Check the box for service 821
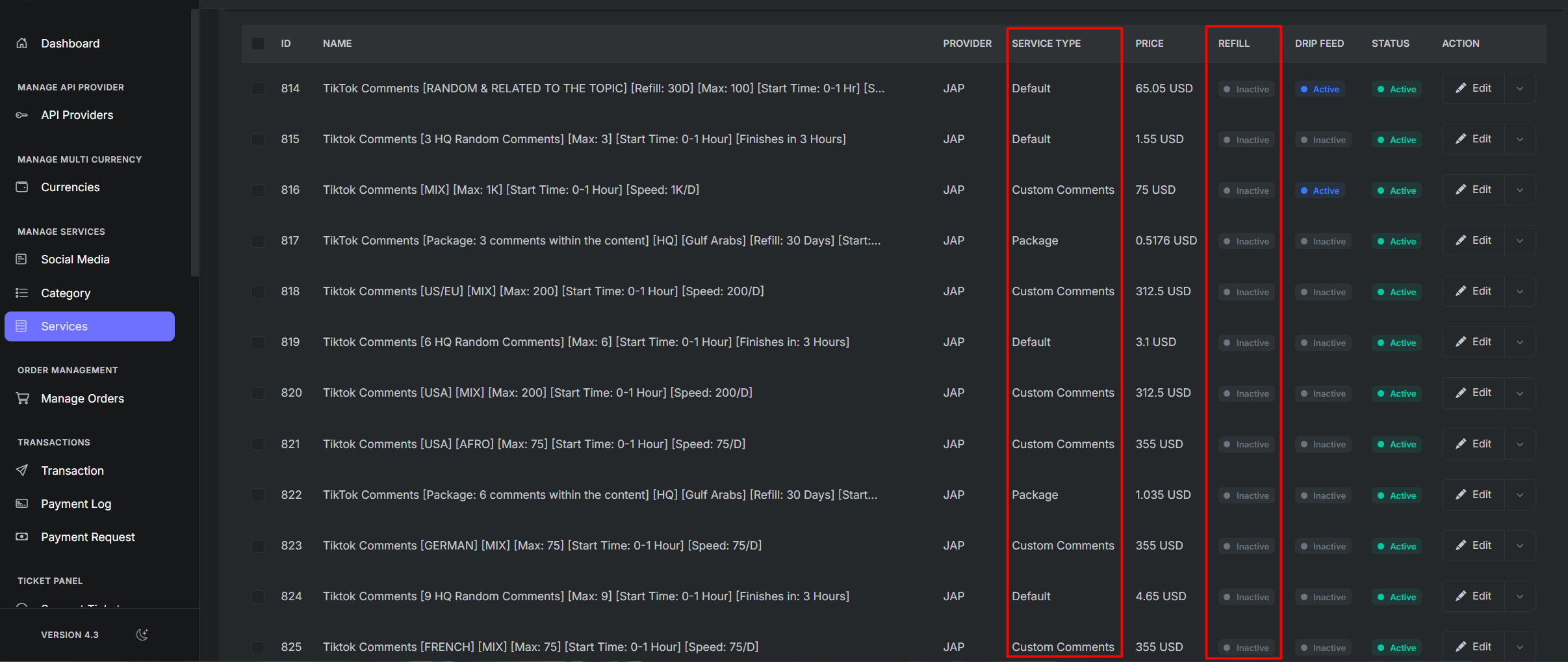1568x662 pixels. click(258, 444)
